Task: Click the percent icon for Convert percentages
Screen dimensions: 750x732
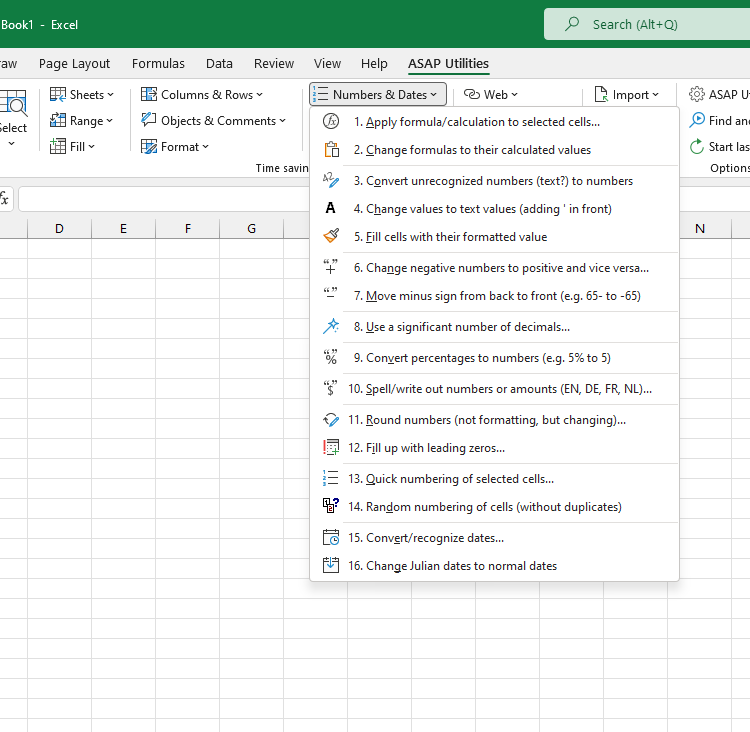Action: tap(331, 357)
